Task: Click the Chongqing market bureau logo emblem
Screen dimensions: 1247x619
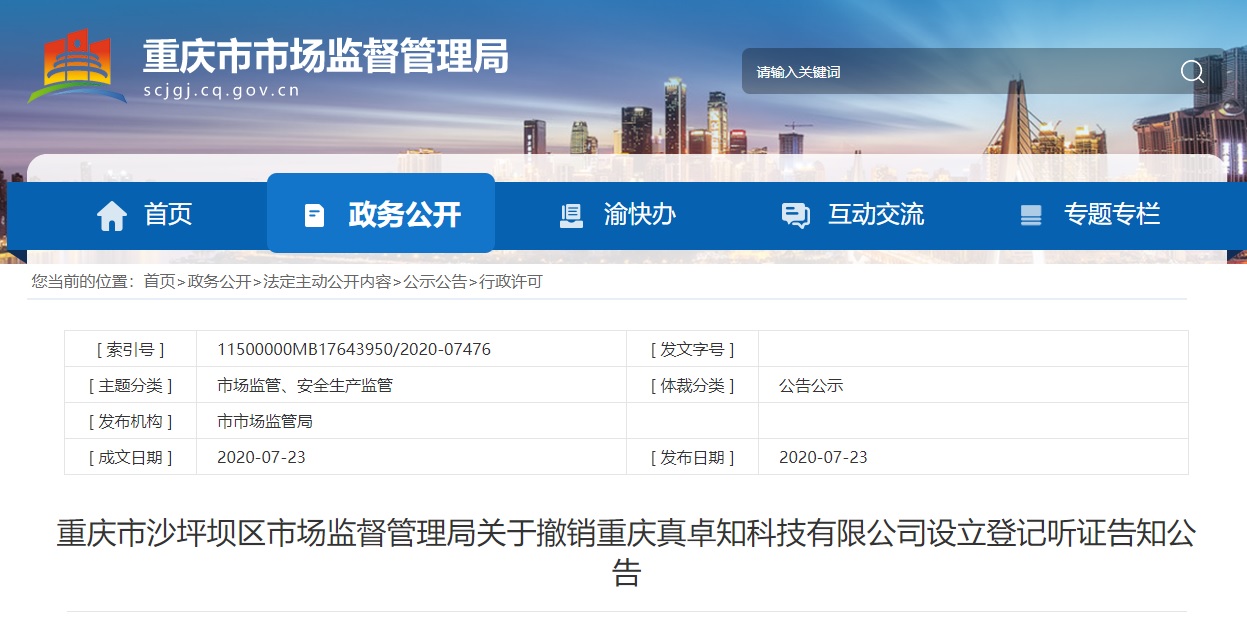Action: pyautogui.click(x=77, y=66)
